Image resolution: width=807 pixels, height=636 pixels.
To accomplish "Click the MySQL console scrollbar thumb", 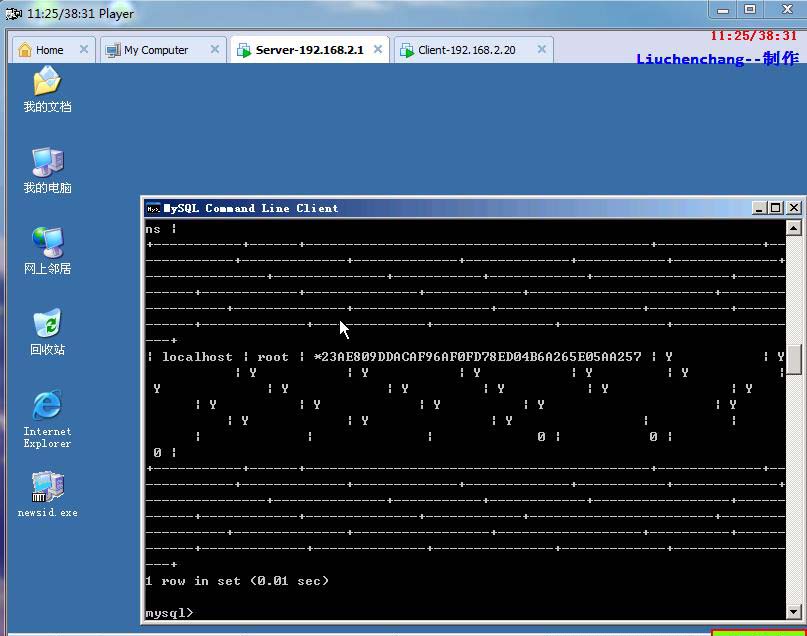I will 793,360.
